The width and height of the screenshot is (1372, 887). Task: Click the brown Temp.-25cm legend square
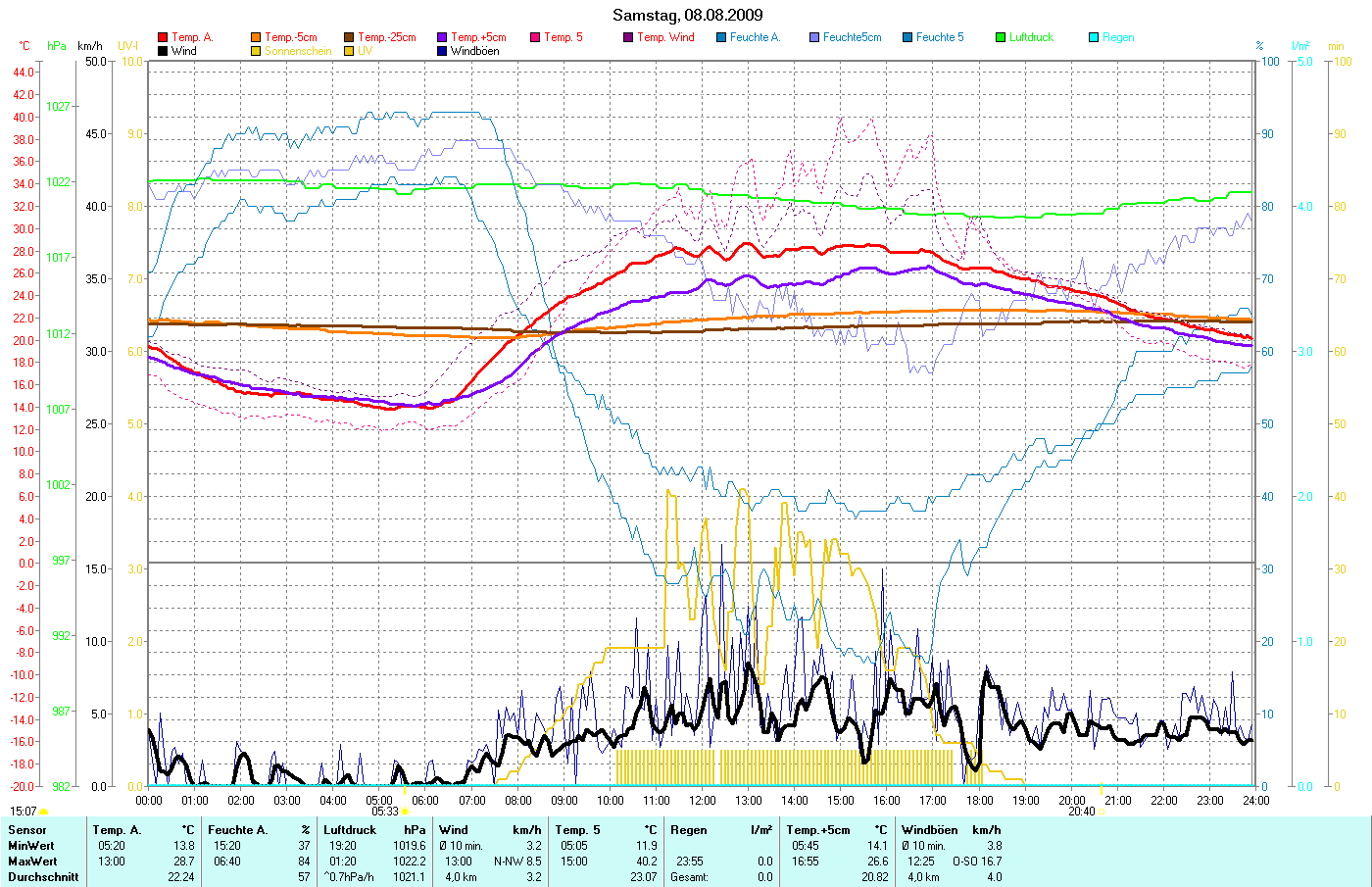349,37
